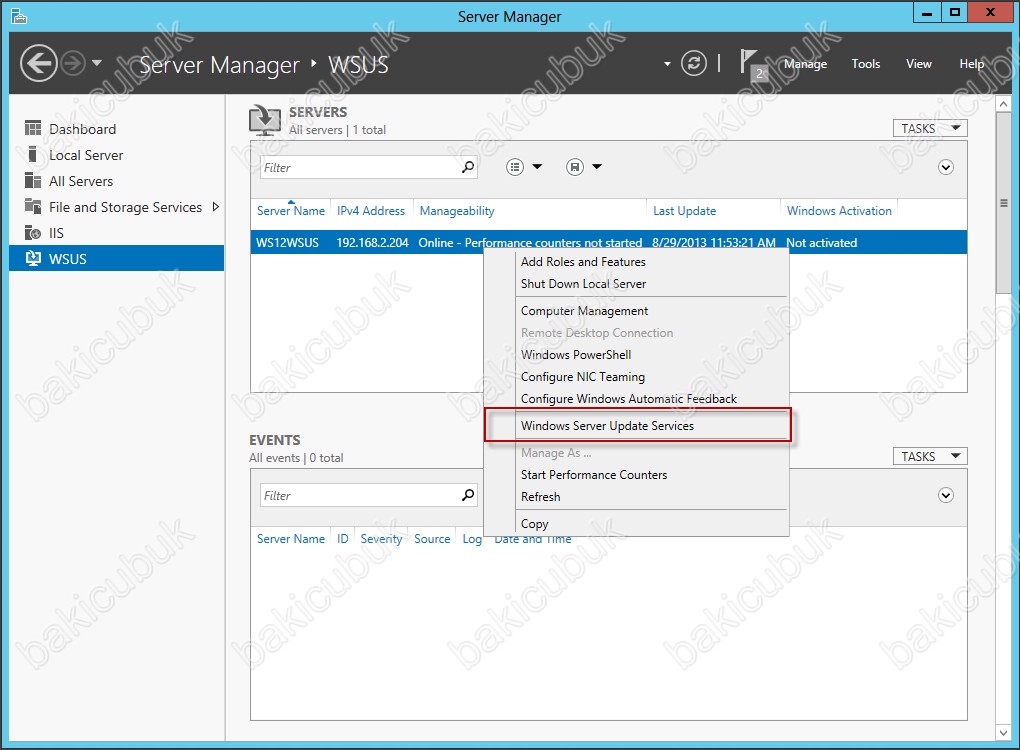The width and height of the screenshot is (1020, 750).
Task: Click the File and Storage Services icon
Action: (33, 206)
